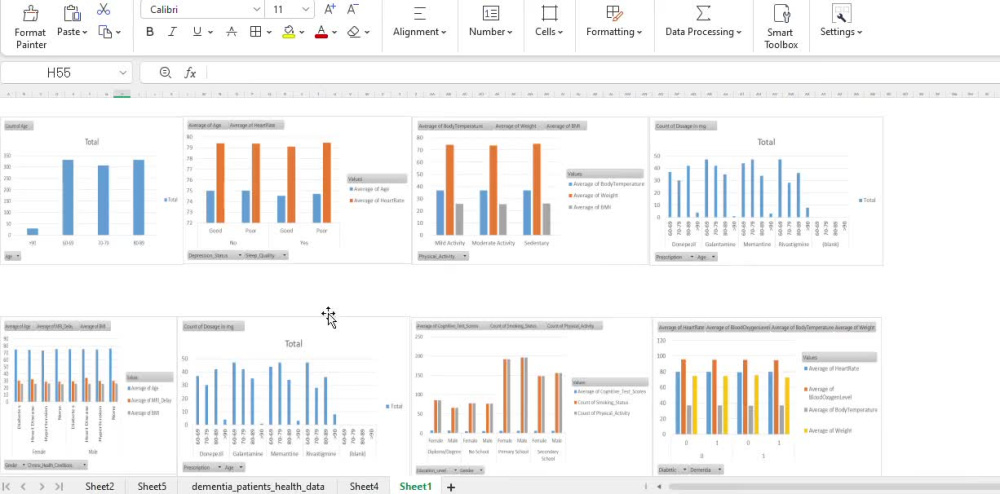Cut selection with the scissors icon
The image size is (1000, 494).
[103, 10]
